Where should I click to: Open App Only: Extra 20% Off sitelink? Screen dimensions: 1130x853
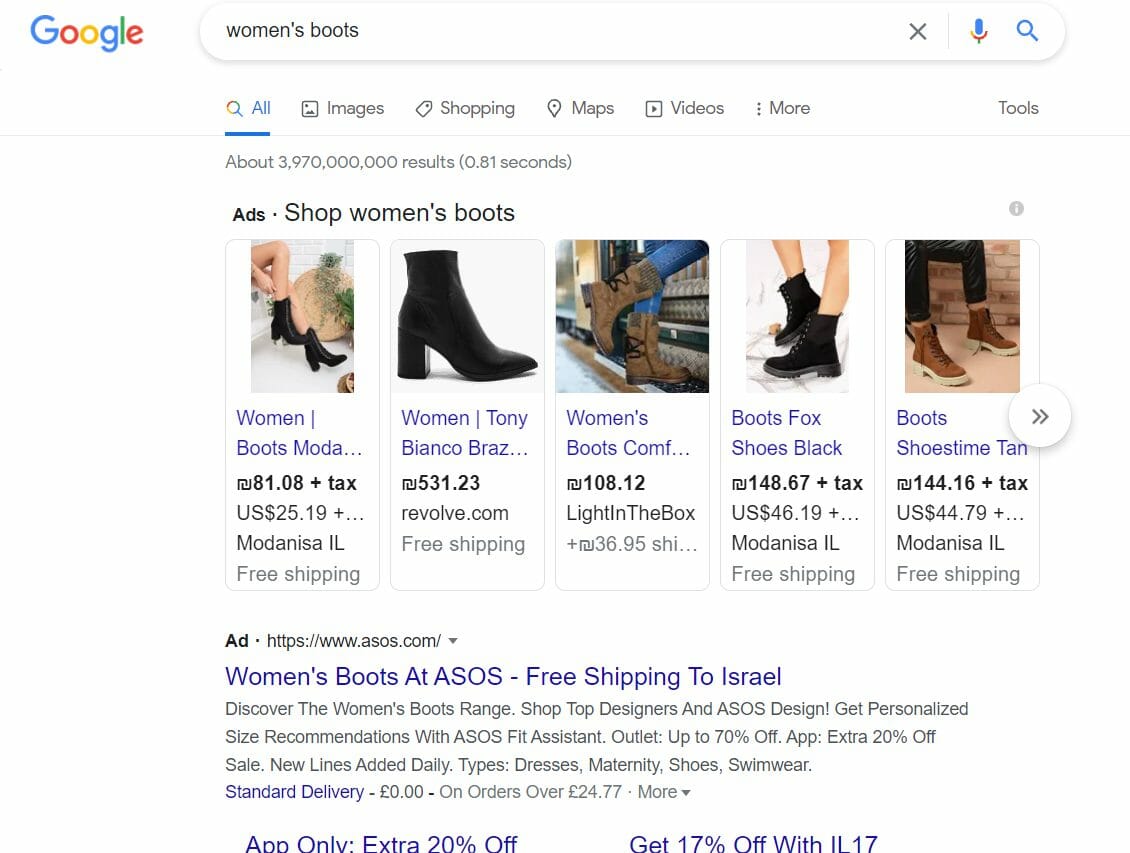[381, 844]
